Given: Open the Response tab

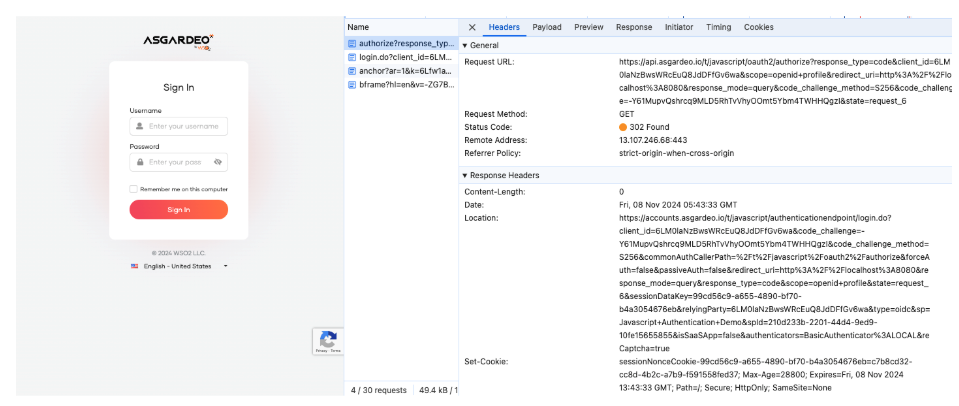Looking at the screenshot, I should (x=634, y=28).
